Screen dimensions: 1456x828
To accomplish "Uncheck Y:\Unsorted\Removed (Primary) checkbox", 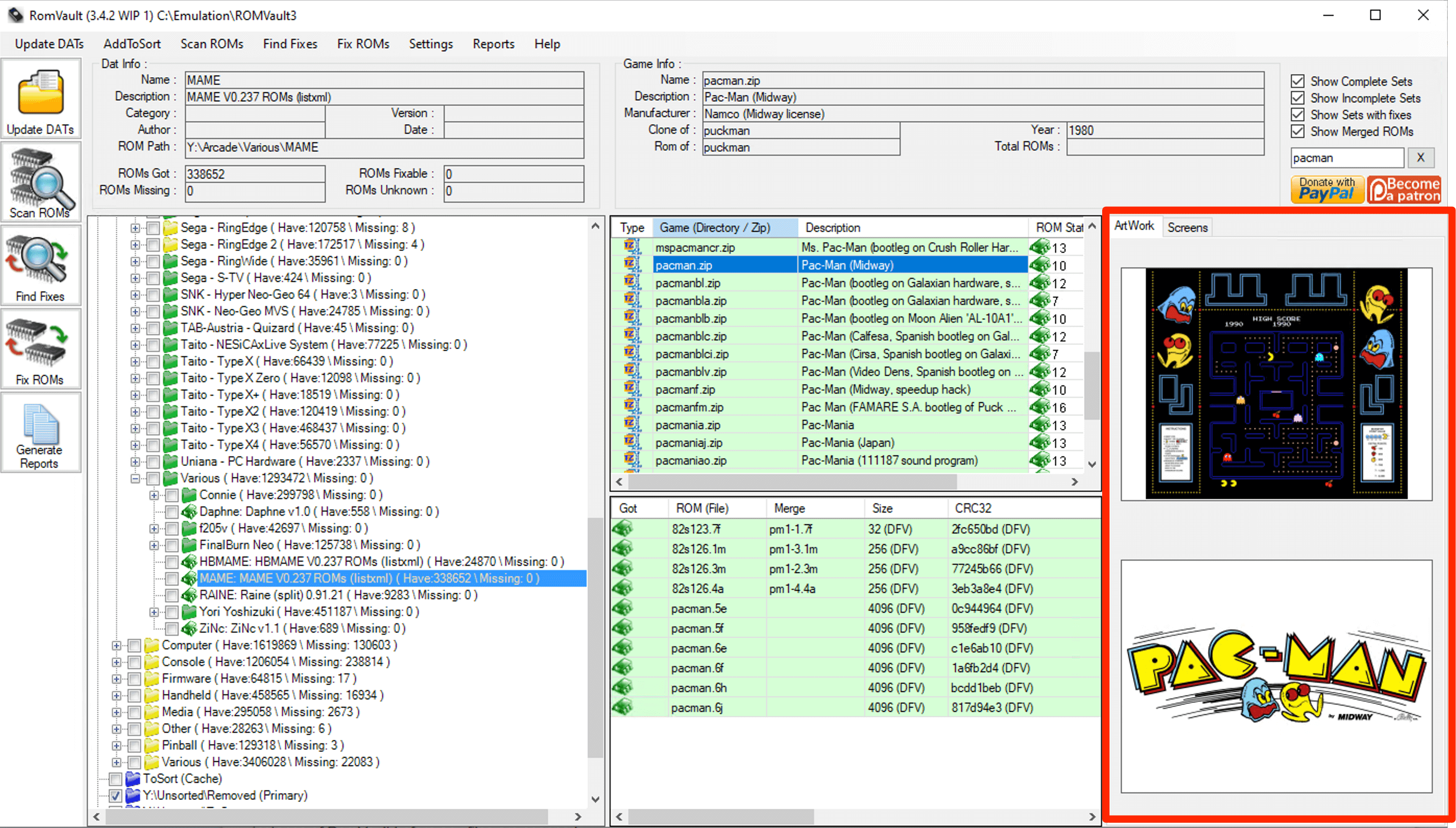I will pos(115,796).
